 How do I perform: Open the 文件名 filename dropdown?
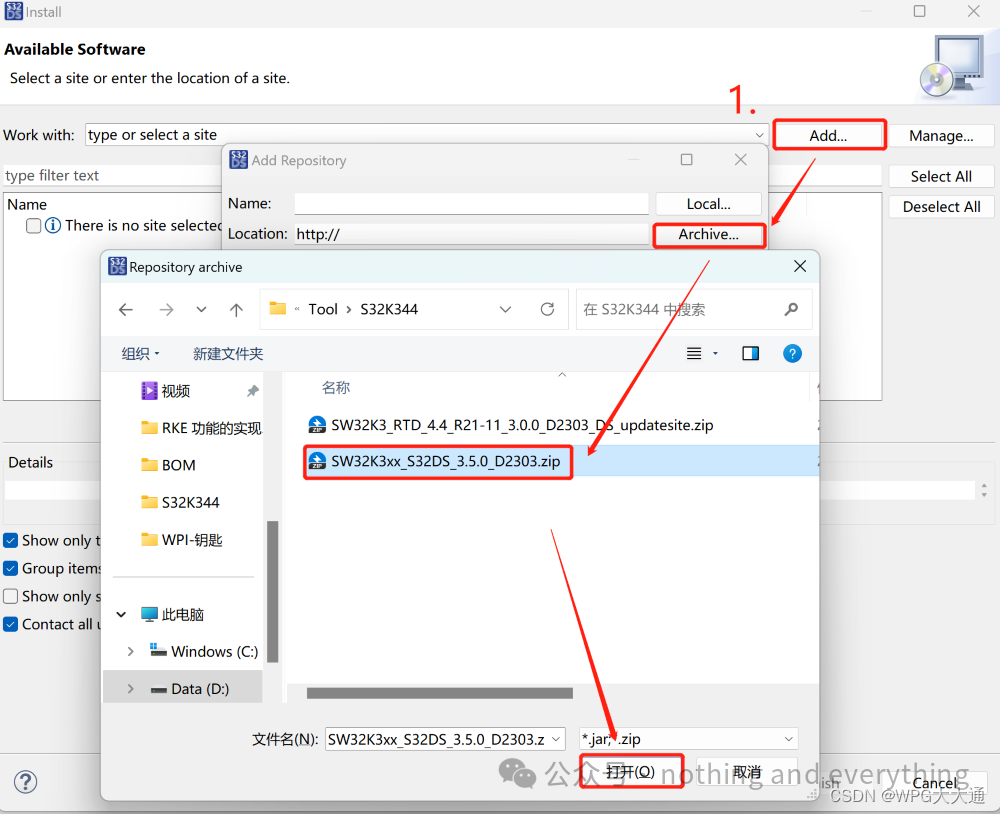click(555, 739)
